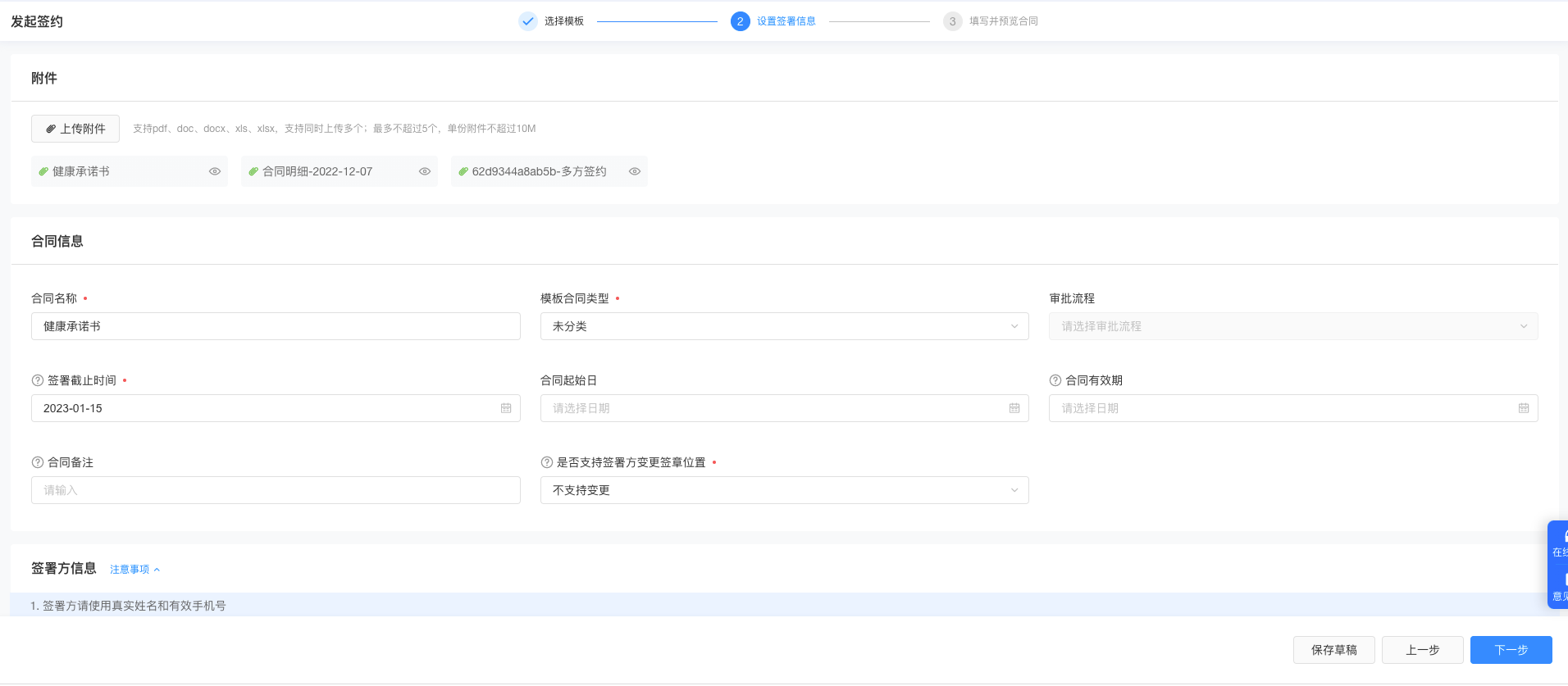Click calendar icon in 签署截止时间 field
The image size is (1568, 686).
pyautogui.click(x=506, y=408)
